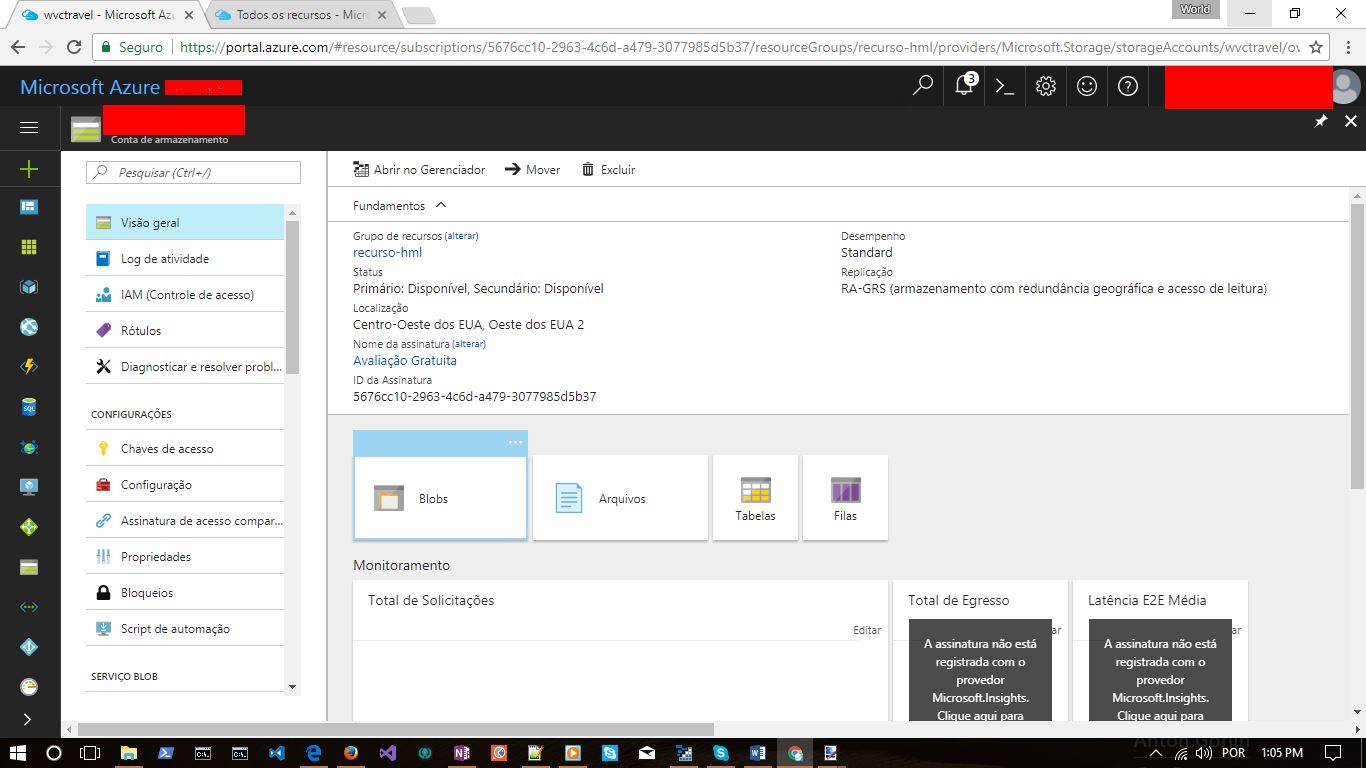The image size is (1366, 768).
Task: Open the help question mark icon
Action: click(1128, 86)
